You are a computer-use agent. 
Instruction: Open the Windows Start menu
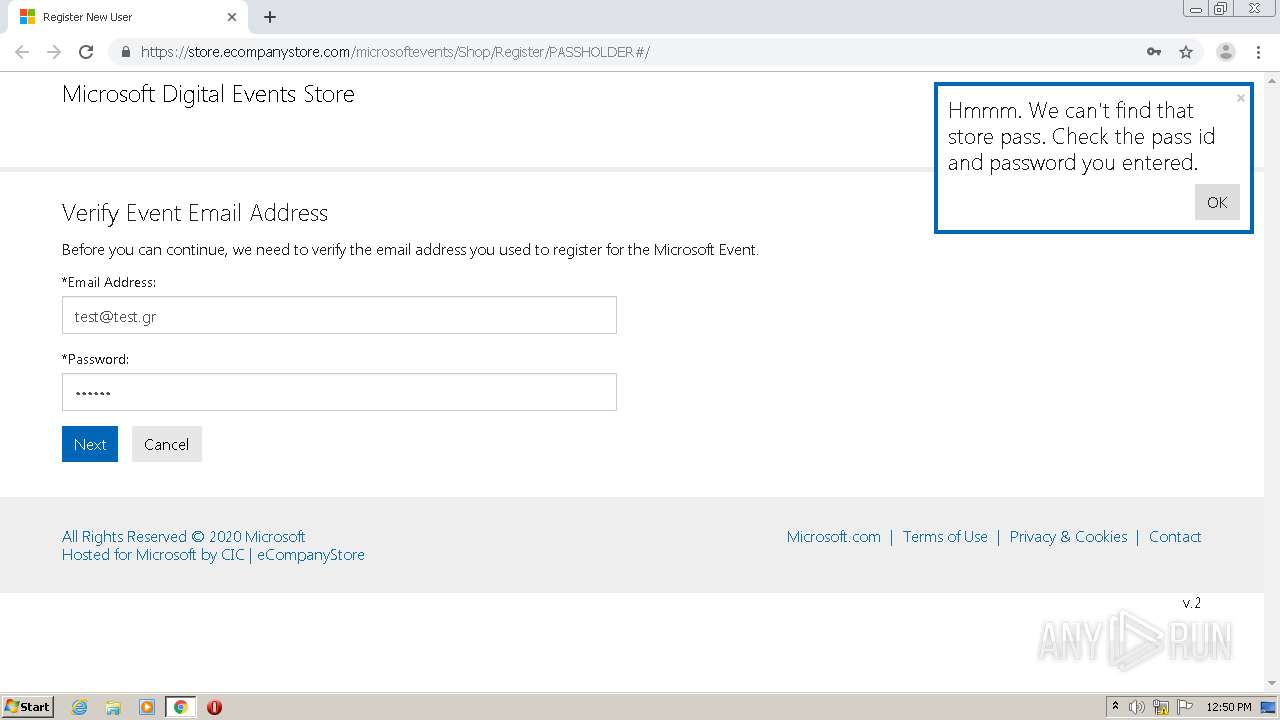coord(28,706)
